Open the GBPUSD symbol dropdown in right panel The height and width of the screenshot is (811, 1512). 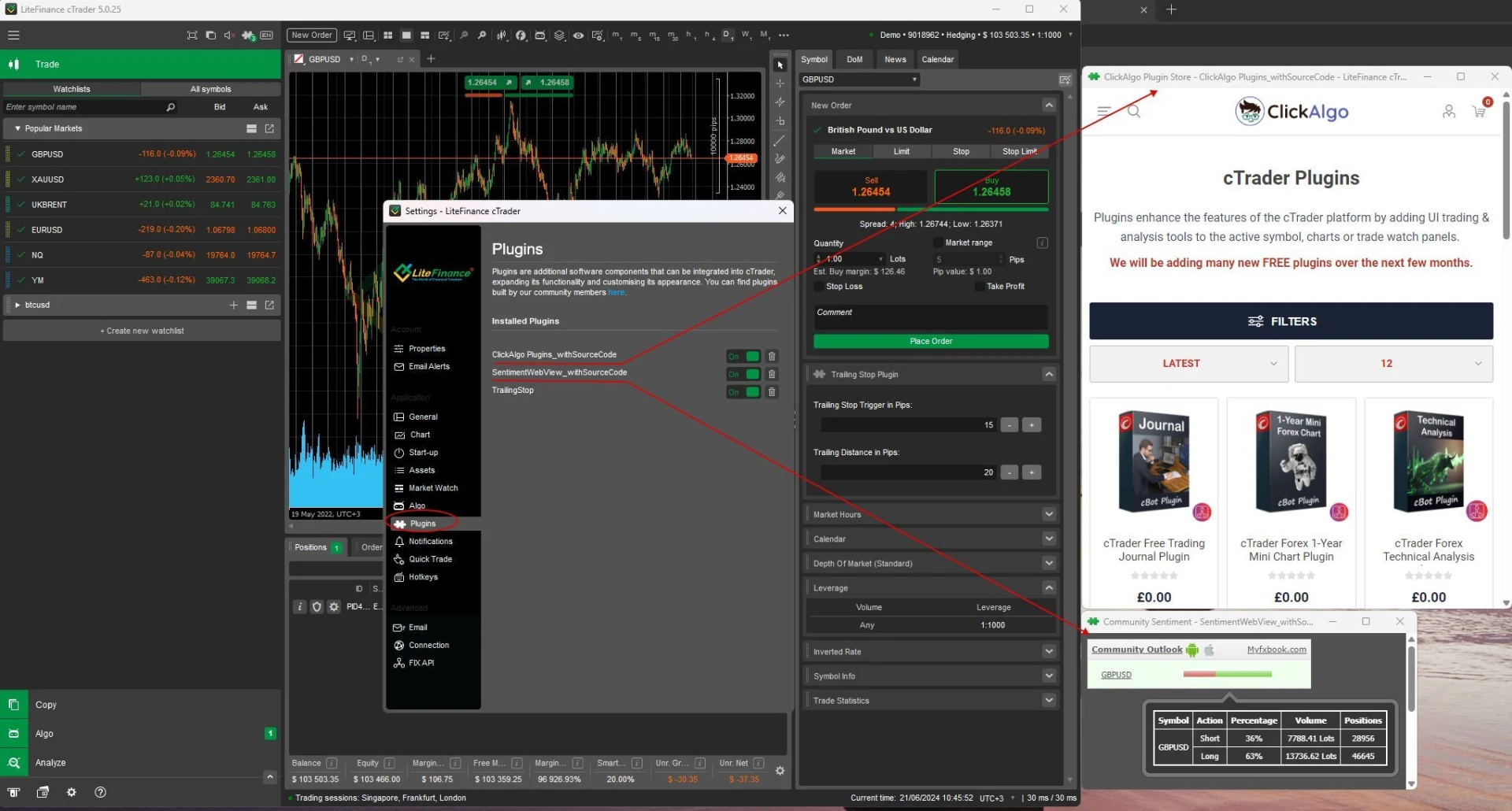coord(859,80)
